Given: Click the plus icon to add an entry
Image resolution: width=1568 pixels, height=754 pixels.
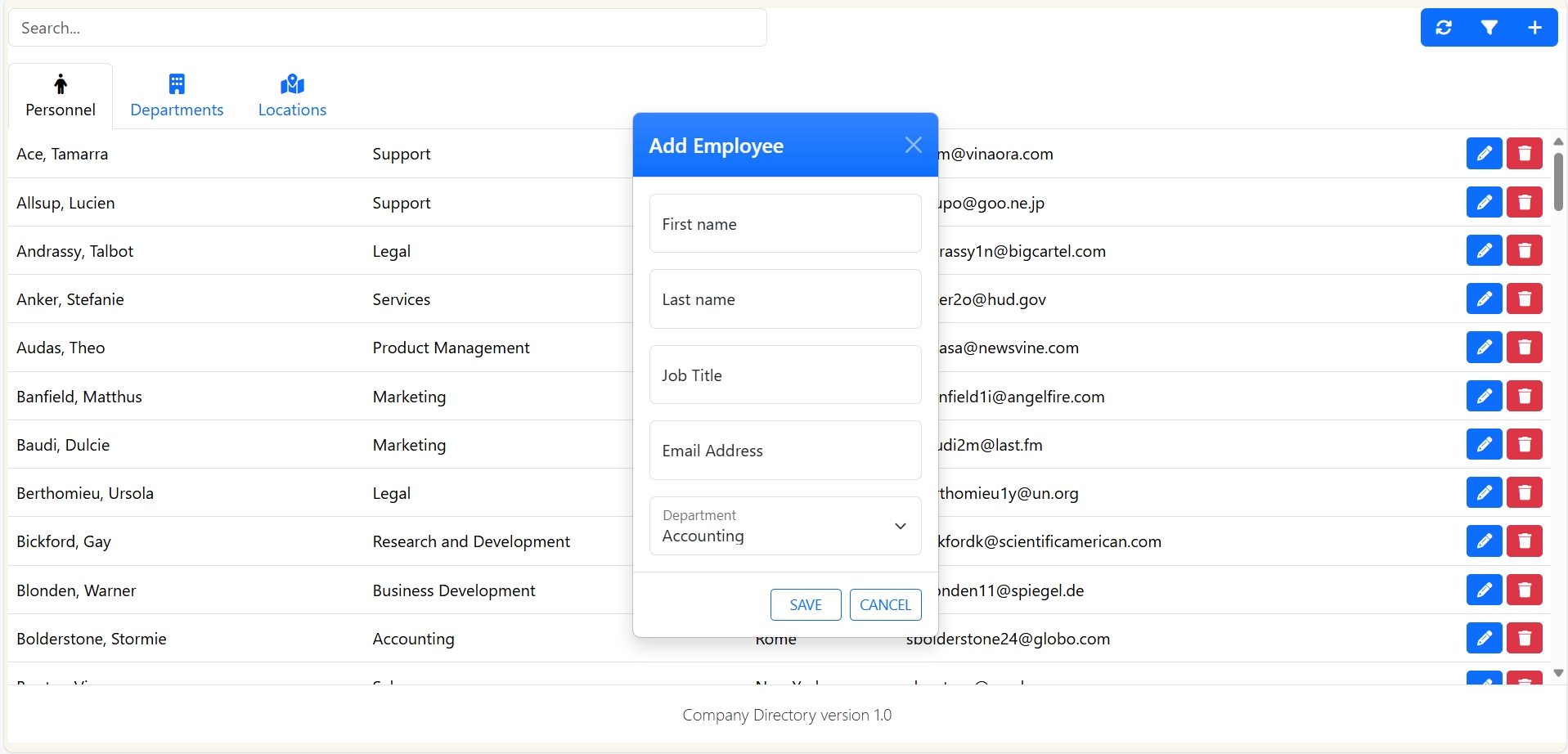Looking at the screenshot, I should pos(1534,27).
